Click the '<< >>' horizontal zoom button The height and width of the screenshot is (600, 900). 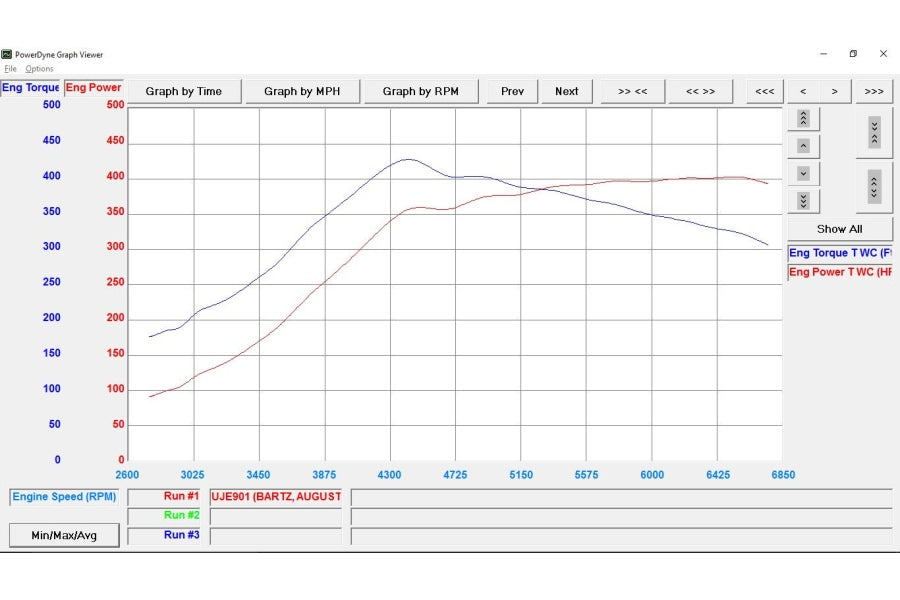point(700,91)
